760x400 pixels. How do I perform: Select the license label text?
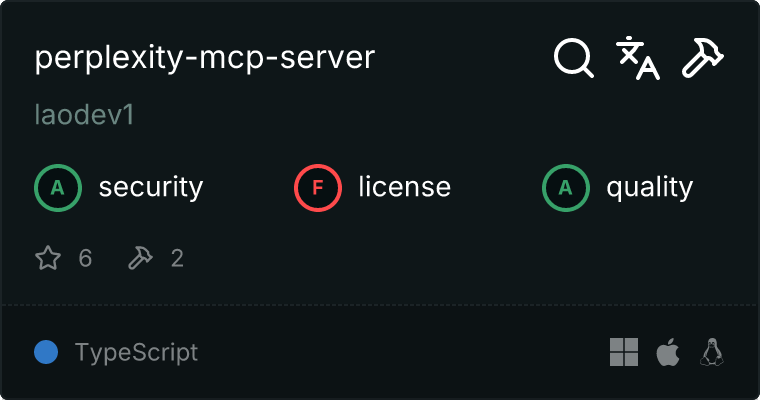(x=404, y=187)
